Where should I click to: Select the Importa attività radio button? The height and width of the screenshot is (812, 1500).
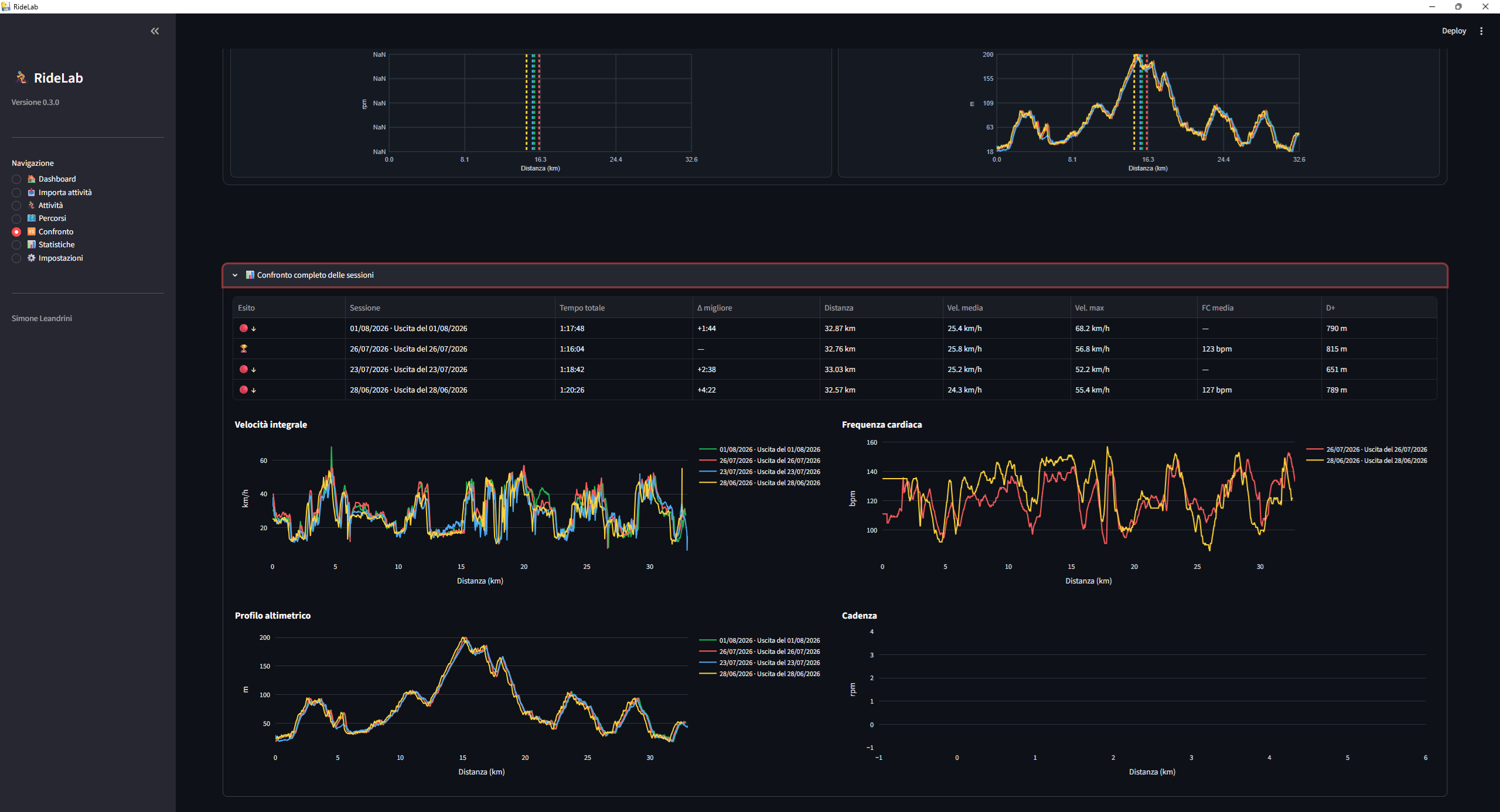pyautogui.click(x=16, y=192)
